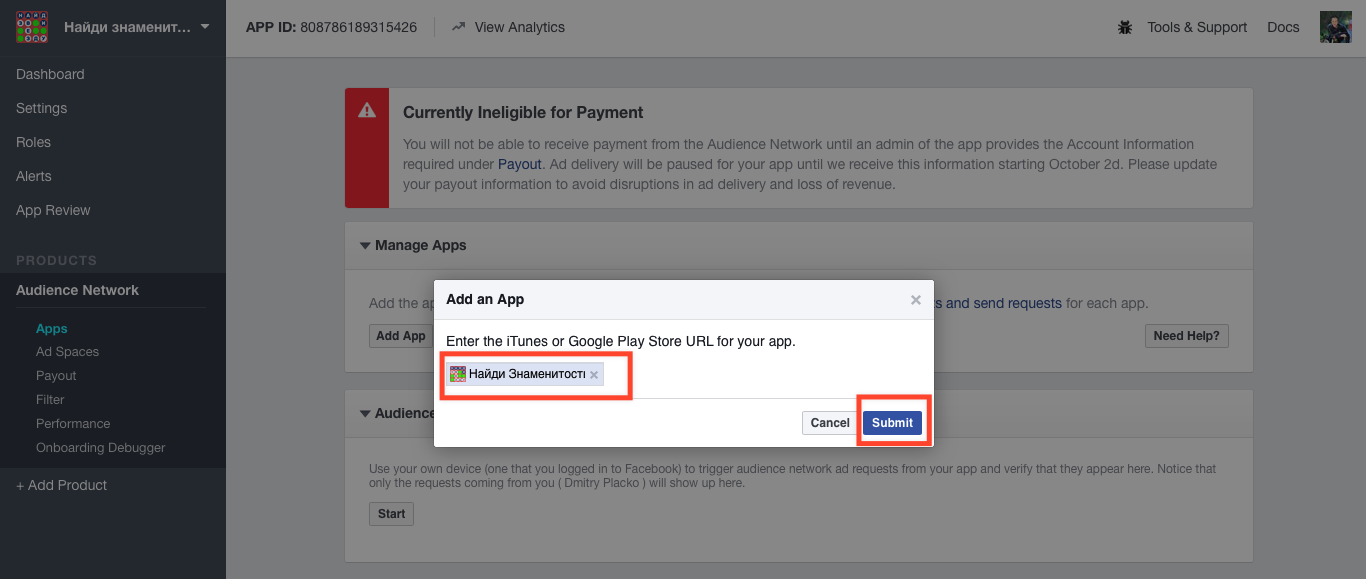Open the Tools & Support menu
Image resolution: width=1366 pixels, height=579 pixels.
click(x=1197, y=27)
